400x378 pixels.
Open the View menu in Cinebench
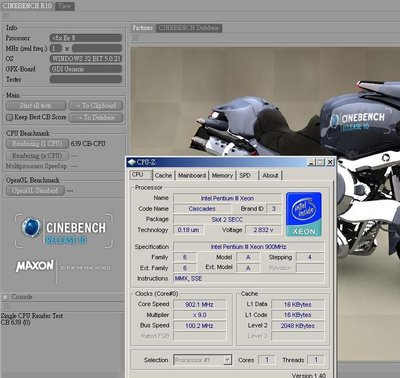click(x=65, y=6)
